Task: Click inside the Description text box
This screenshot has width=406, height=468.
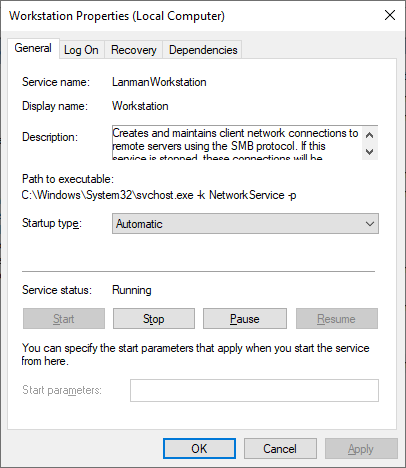Action: (237, 143)
